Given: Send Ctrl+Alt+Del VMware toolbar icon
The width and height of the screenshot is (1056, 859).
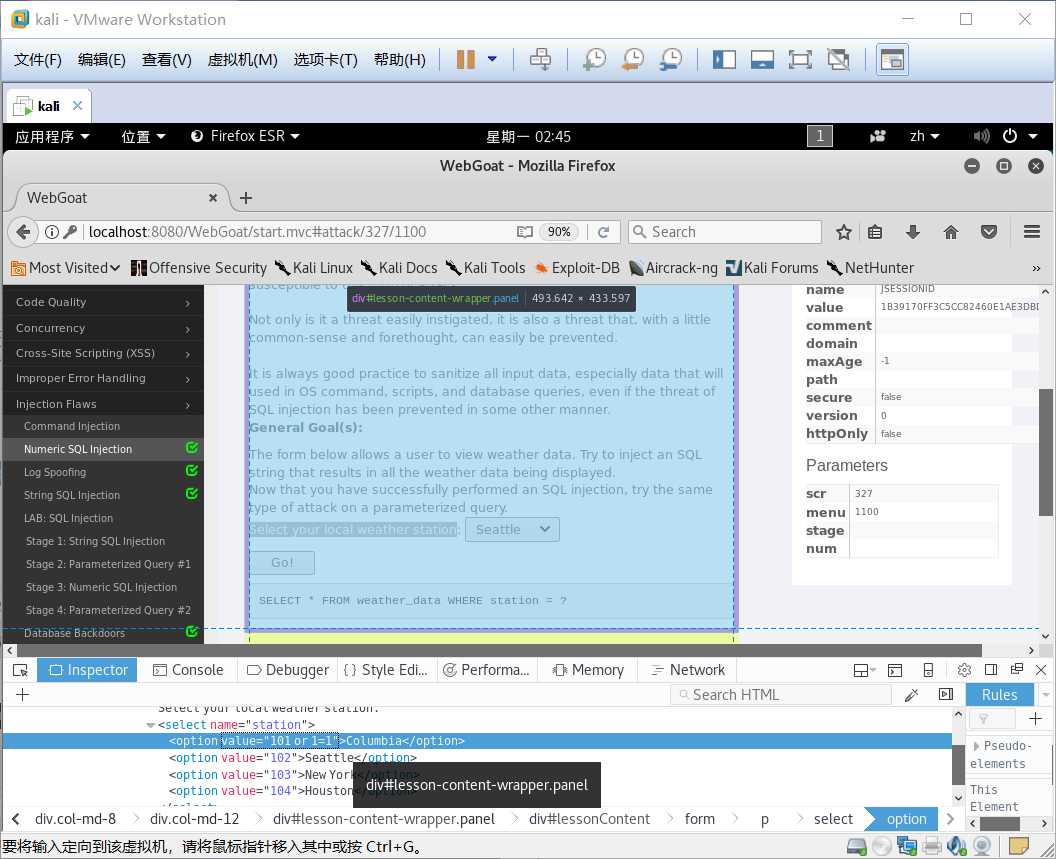Looking at the screenshot, I should point(540,59).
